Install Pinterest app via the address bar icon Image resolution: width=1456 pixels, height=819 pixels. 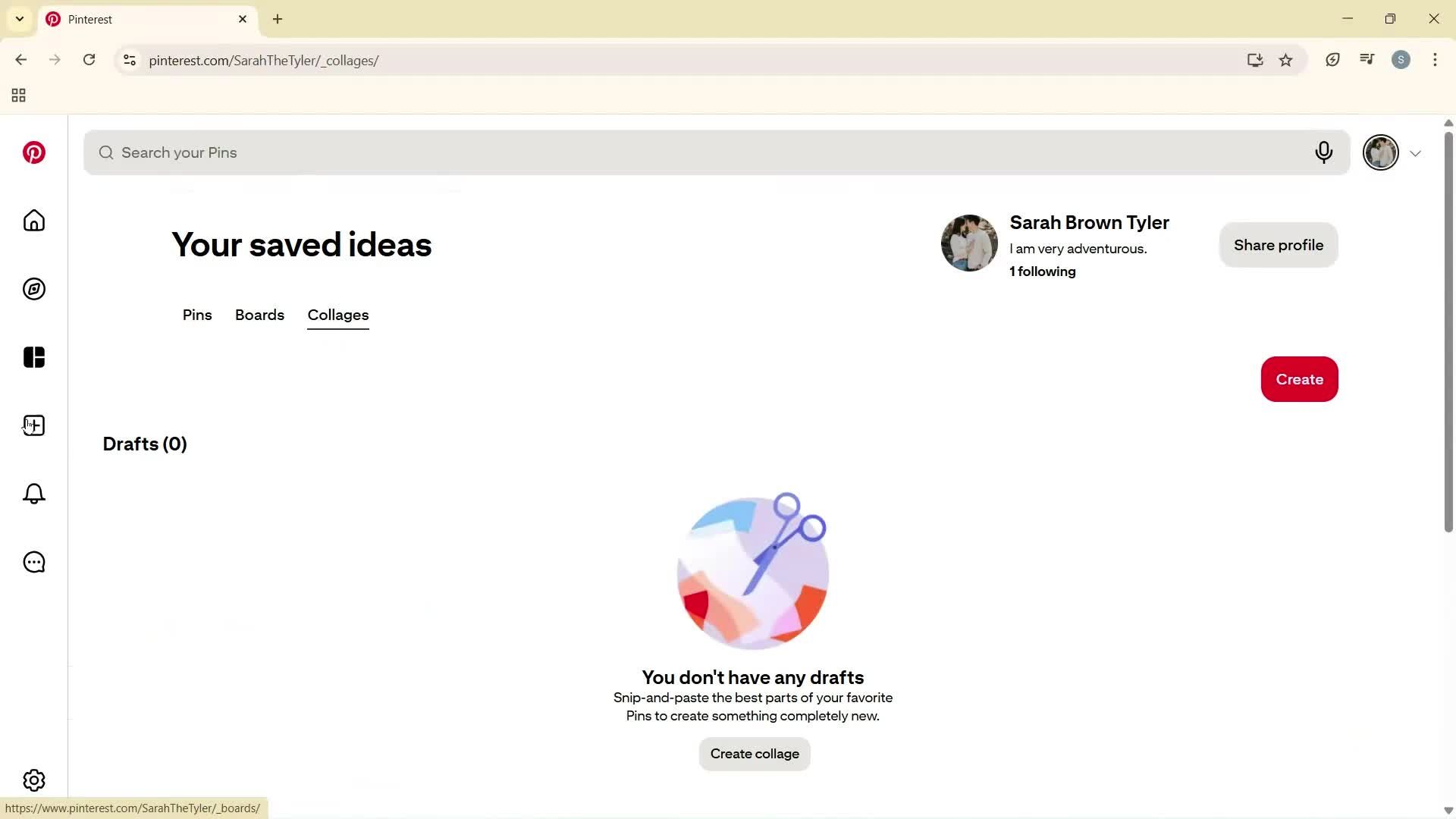[x=1255, y=60]
